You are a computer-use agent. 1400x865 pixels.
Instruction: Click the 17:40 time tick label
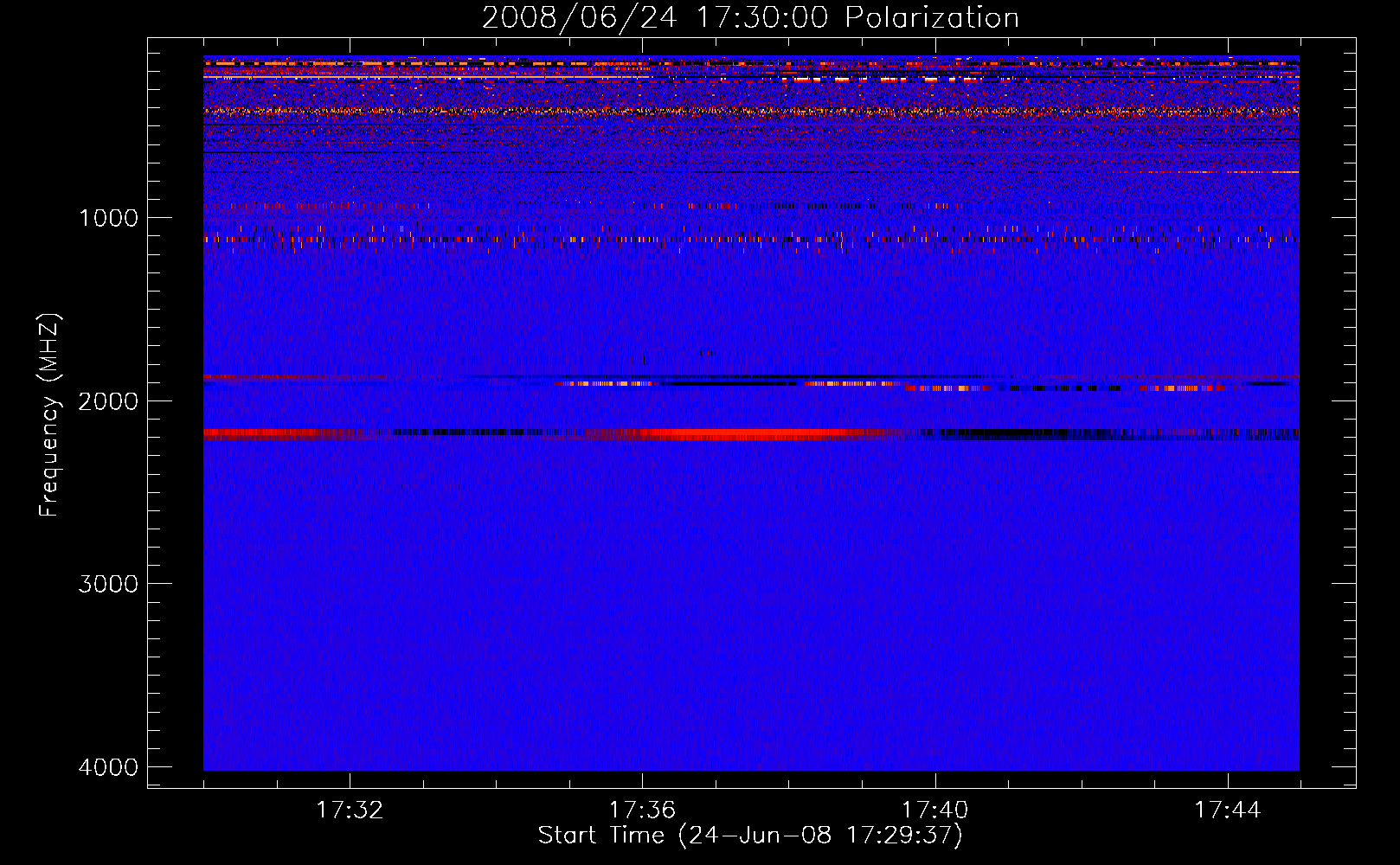[x=935, y=811]
